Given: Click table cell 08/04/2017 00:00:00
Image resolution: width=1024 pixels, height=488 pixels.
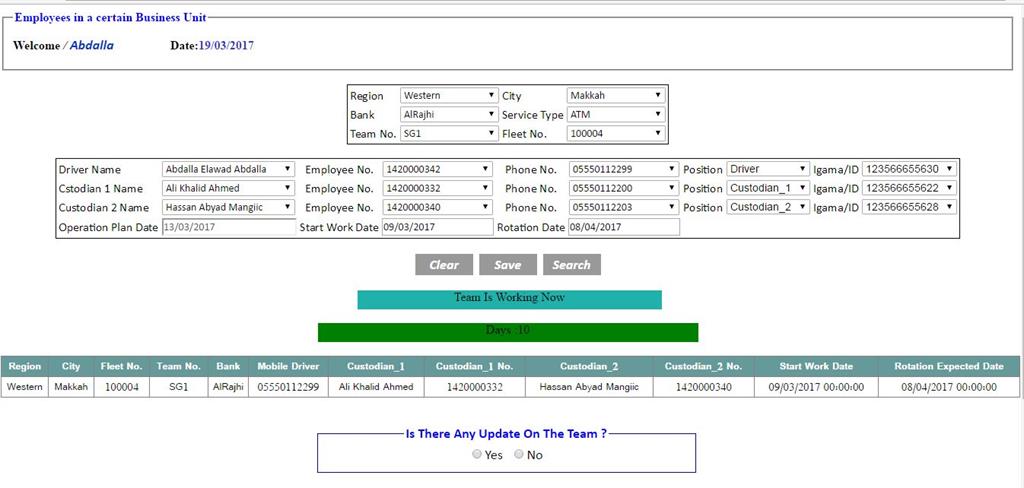Looking at the screenshot, I should (949, 387).
